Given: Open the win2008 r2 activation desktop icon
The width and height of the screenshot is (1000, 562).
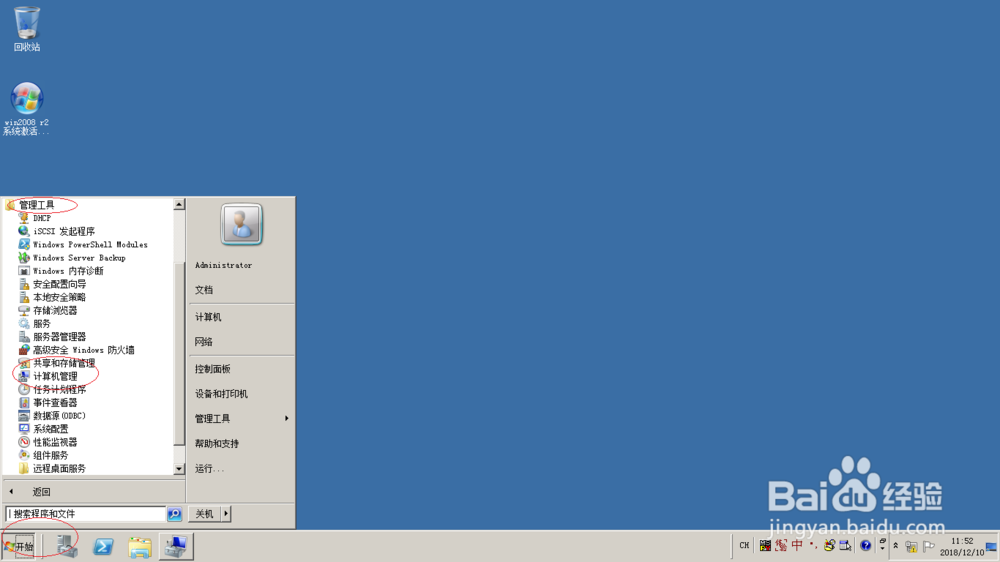Looking at the screenshot, I should pyautogui.click(x=26, y=108).
